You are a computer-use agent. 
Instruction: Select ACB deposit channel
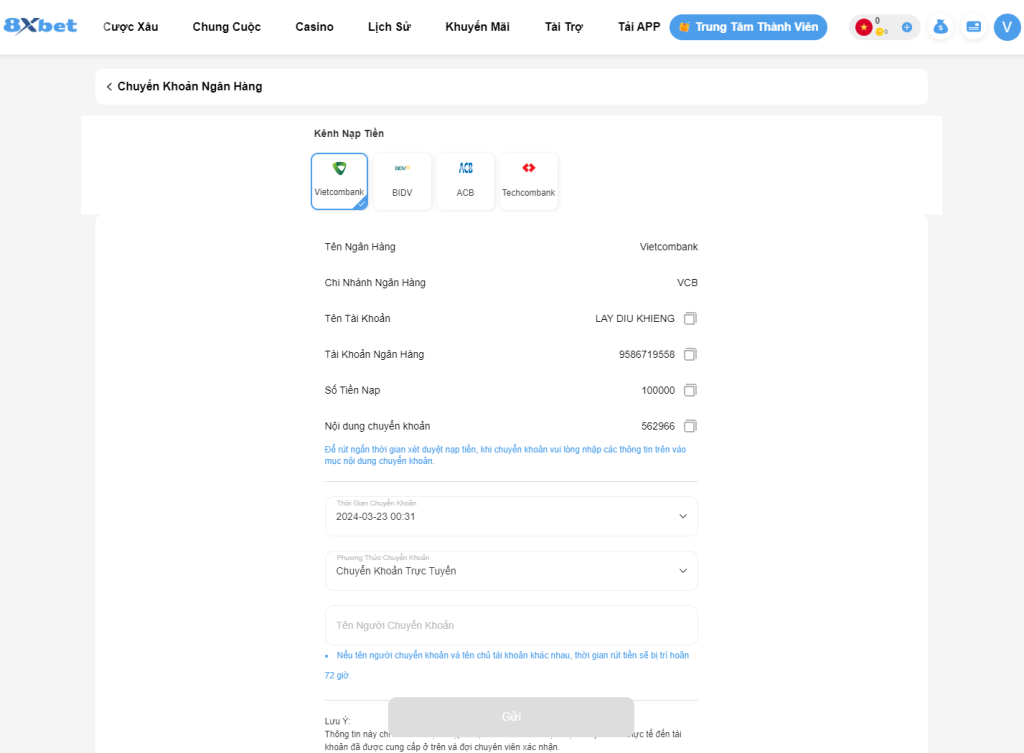coord(465,181)
